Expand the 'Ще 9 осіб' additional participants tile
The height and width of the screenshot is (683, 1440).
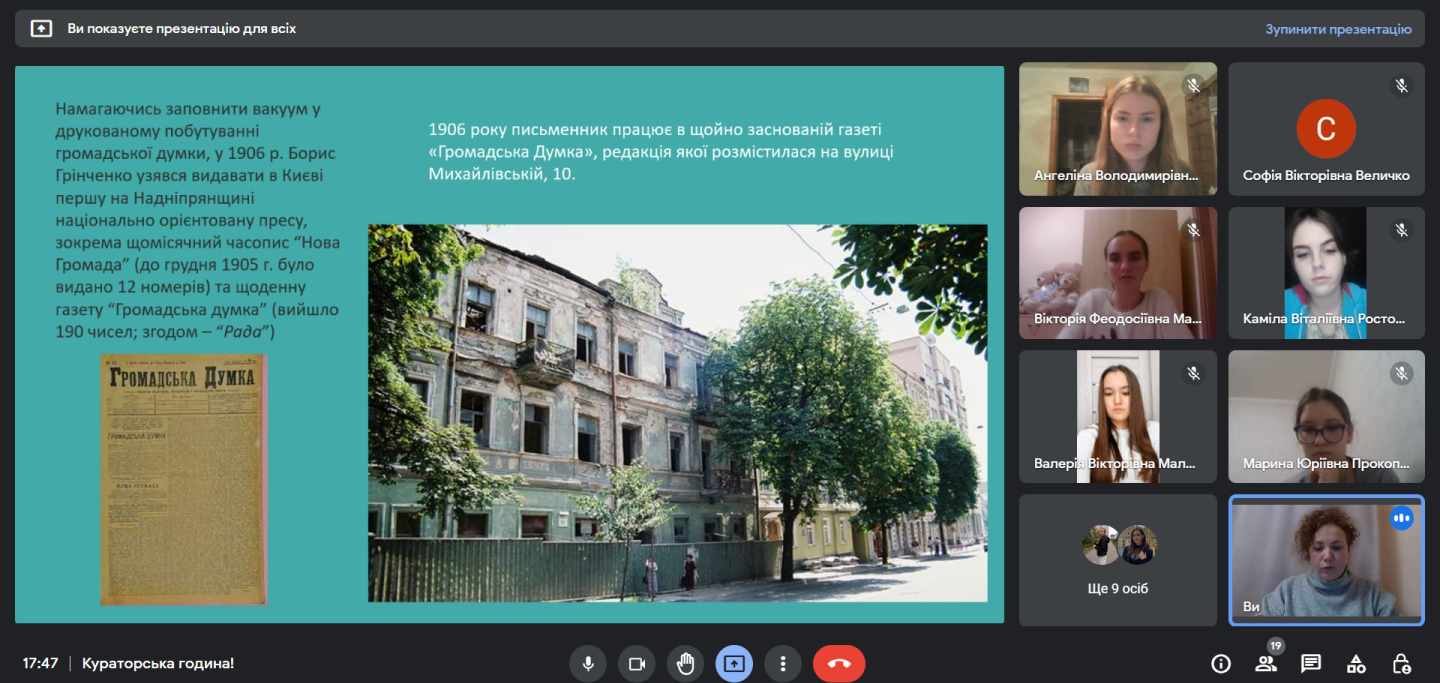click(x=1118, y=560)
